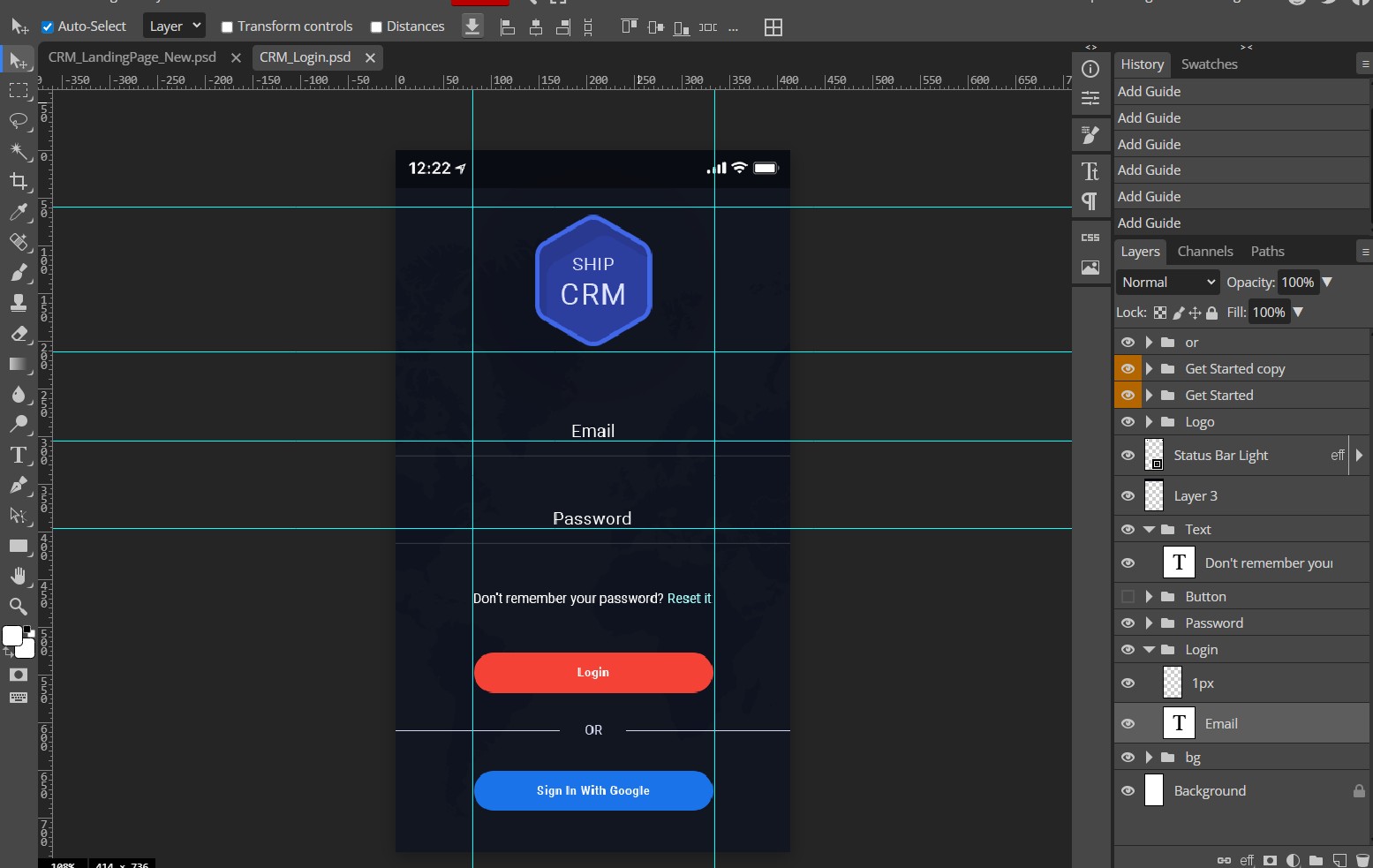Hide the Status Bar Light layer

tap(1128, 456)
